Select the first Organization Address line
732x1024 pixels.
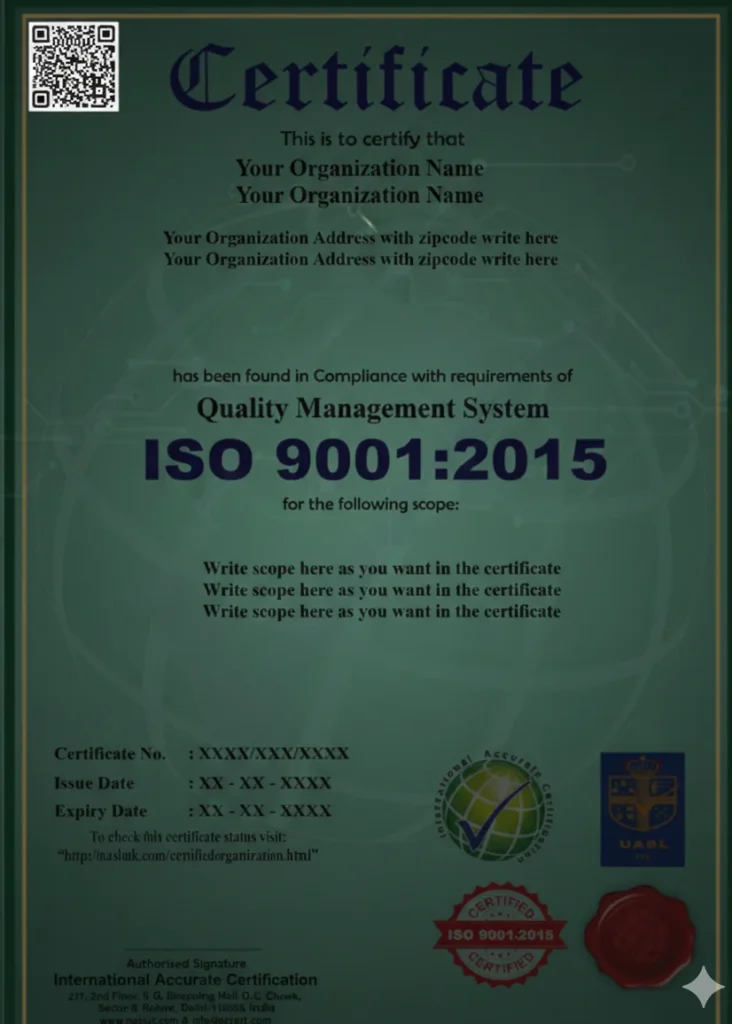point(360,238)
